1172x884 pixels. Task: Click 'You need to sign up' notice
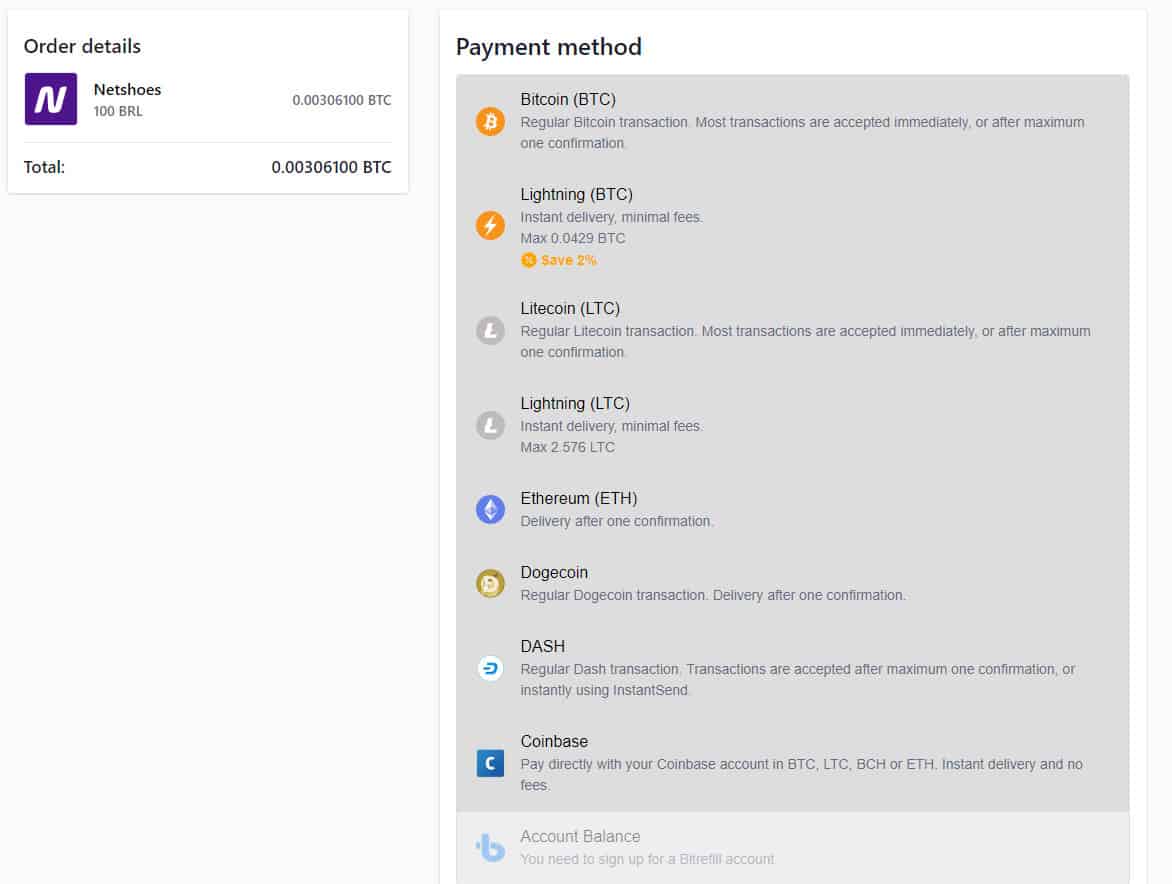[x=647, y=859]
